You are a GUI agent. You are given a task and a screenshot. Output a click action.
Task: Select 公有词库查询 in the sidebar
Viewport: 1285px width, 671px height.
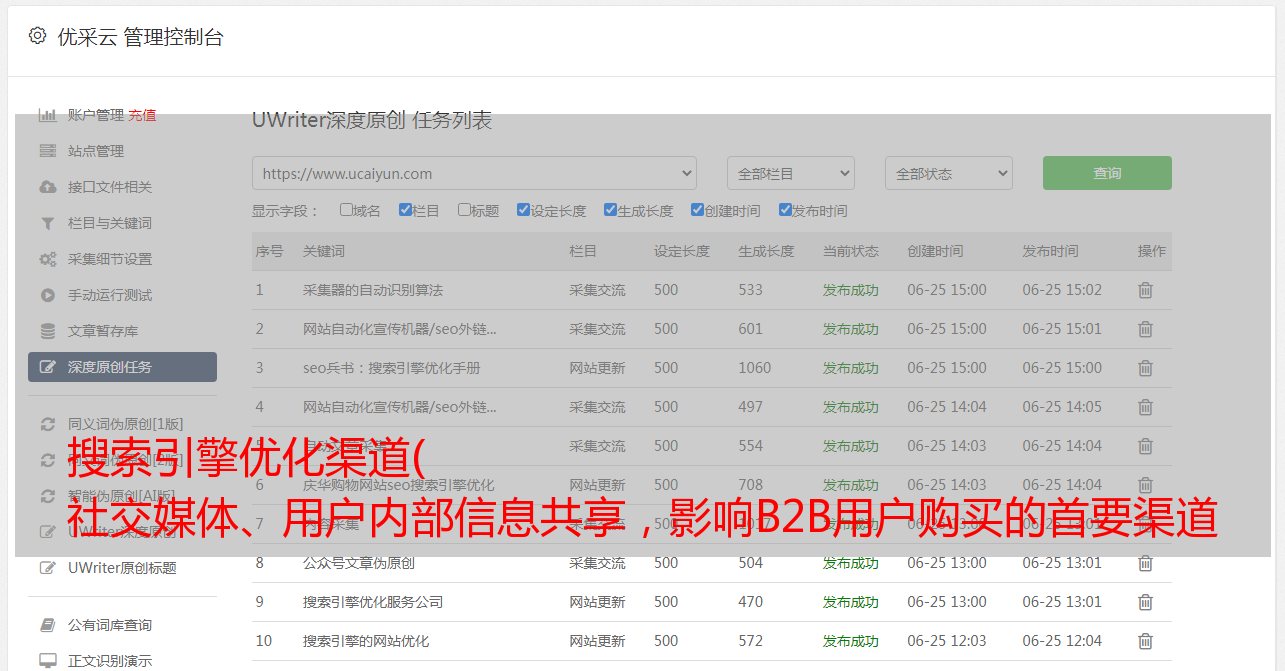coord(110,625)
